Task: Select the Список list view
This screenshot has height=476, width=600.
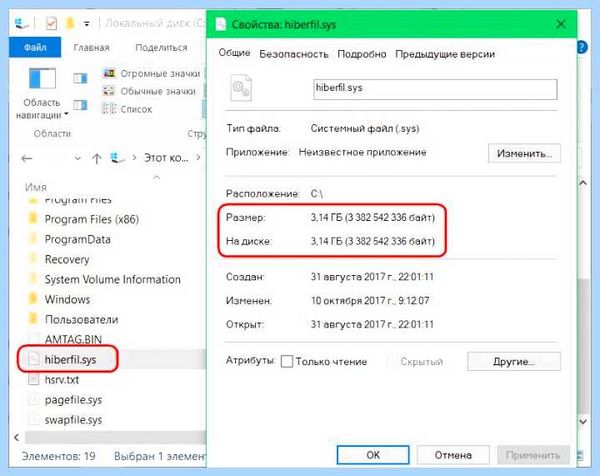Action: [x=127, y=109]
